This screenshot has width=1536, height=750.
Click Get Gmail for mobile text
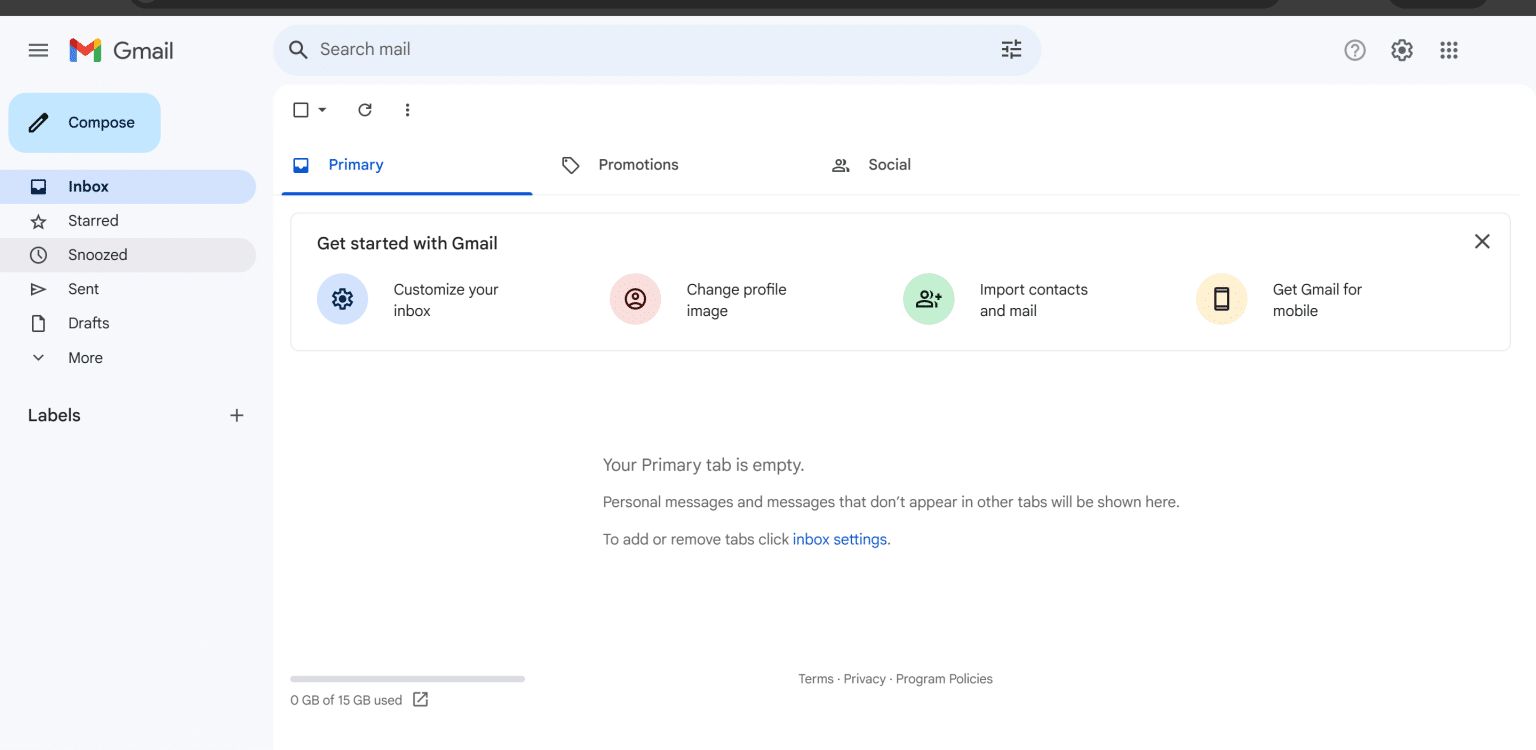coord(1317,300)
